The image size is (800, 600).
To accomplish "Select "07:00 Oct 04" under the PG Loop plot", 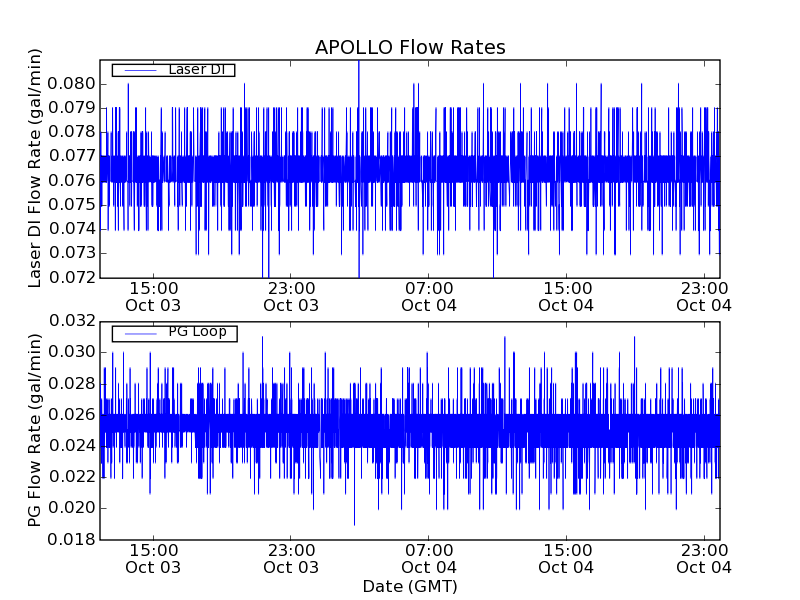I will click(429, 559).
